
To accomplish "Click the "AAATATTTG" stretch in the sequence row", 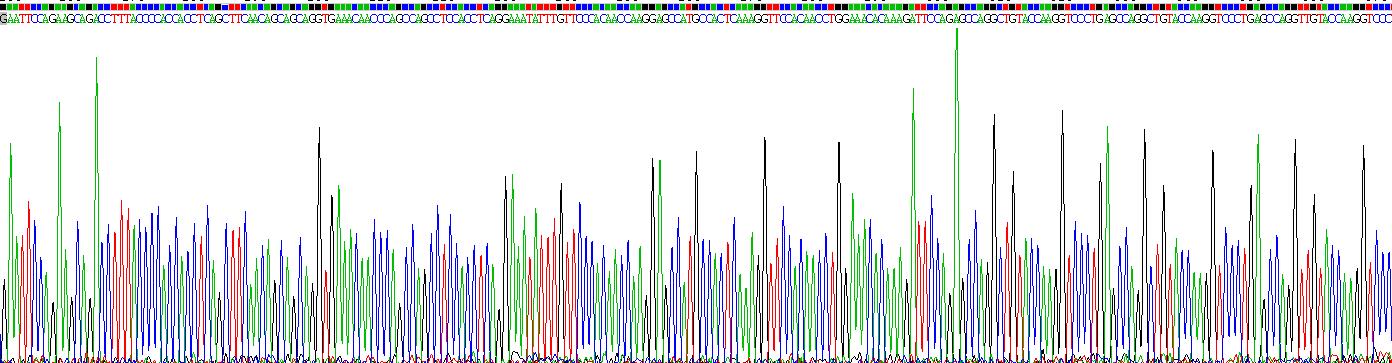I will pyautogui.click(x=536, y=19).
